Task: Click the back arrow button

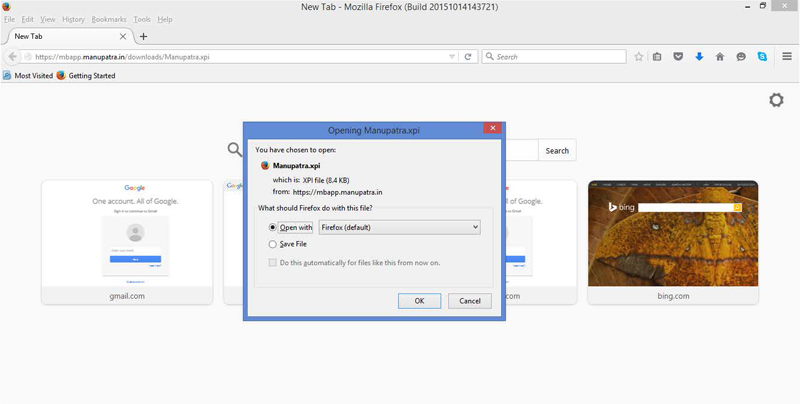Action: tap(12, 57)
